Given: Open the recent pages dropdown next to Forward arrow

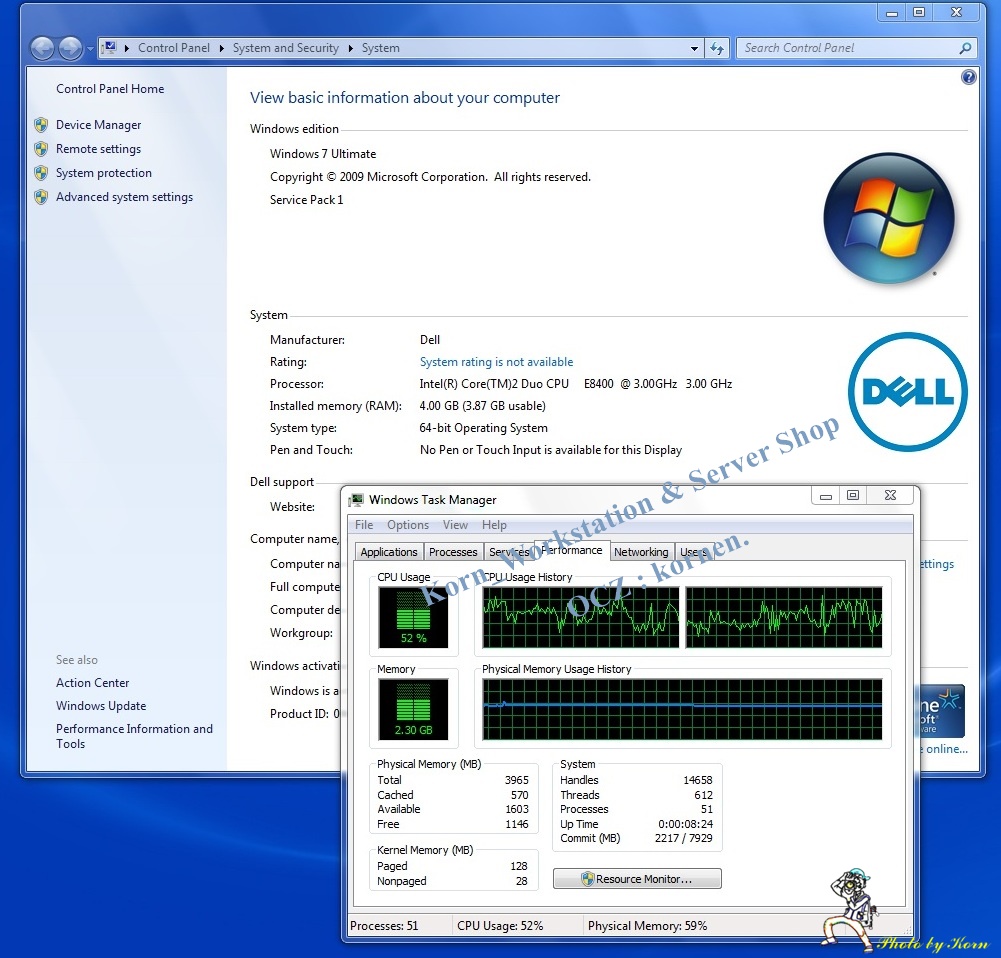Looking at the screenshot, I should click(89, 49).
